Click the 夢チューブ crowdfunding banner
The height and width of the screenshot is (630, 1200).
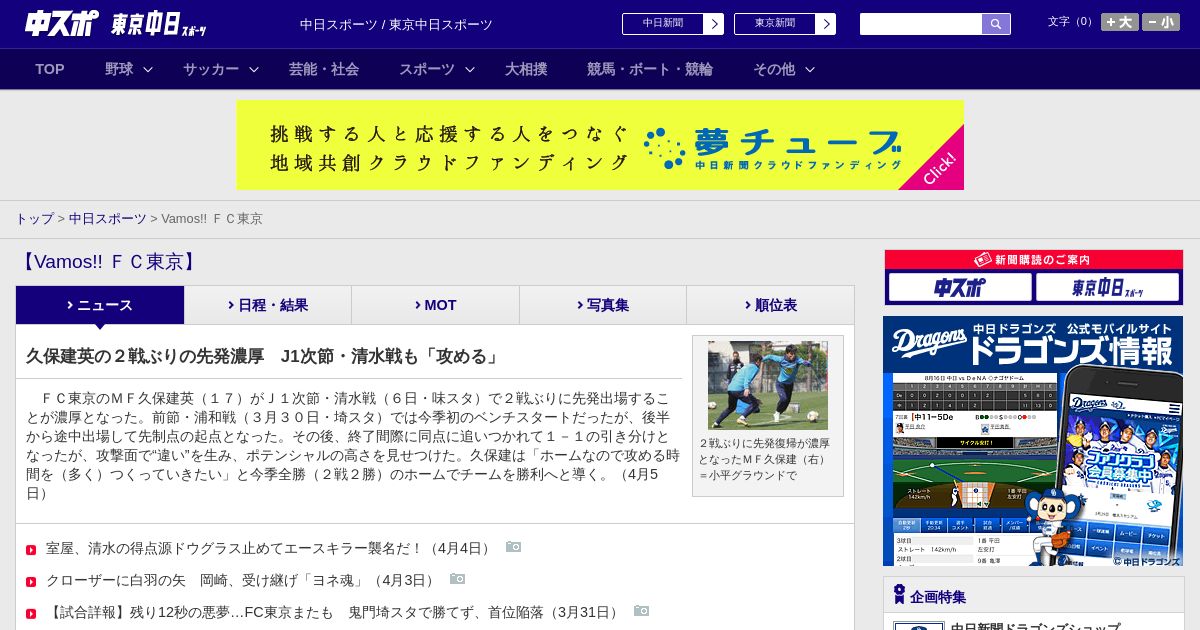point(600,144)
